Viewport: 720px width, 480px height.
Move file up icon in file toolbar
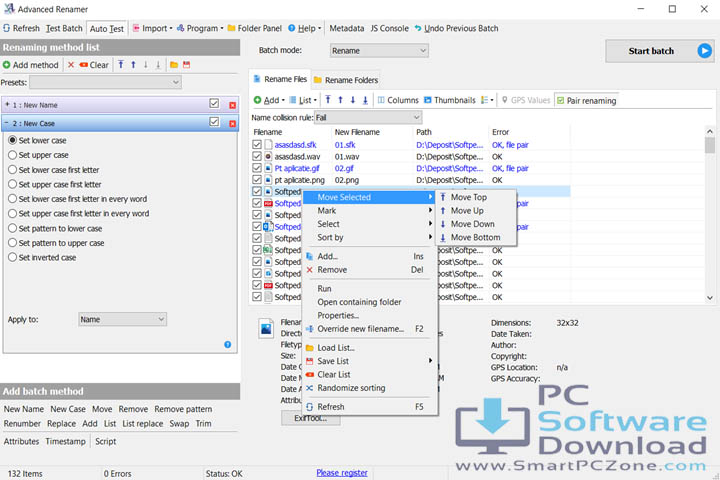(340, 100)
